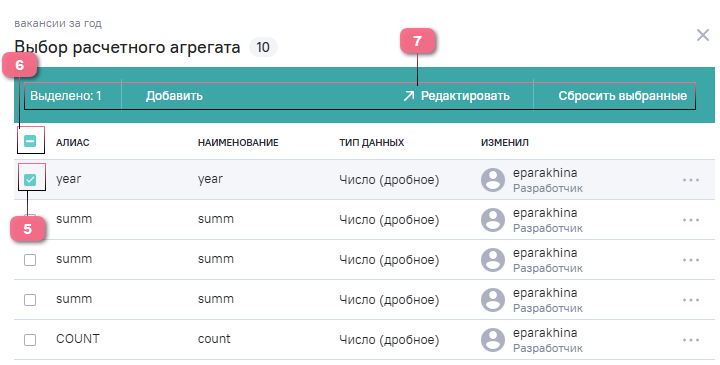Image resolution: width=720 pixels, height=365 pixels.
Task: Sort by the НАИМЕНОВАНИЕ column header
Action: point(238,143)
